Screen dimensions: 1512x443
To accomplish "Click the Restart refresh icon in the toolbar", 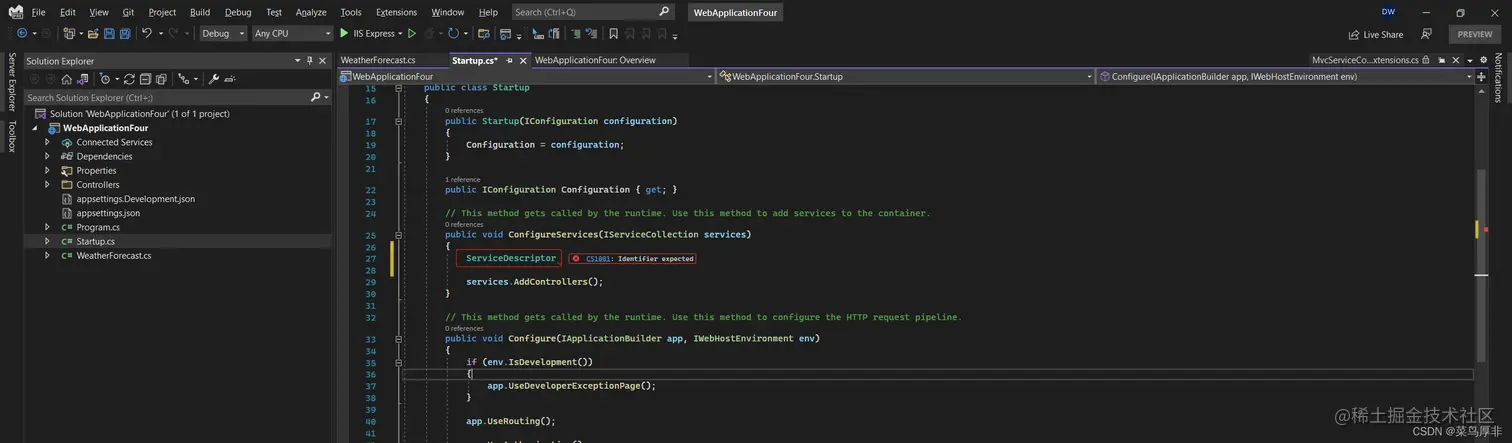I will 453,33.
